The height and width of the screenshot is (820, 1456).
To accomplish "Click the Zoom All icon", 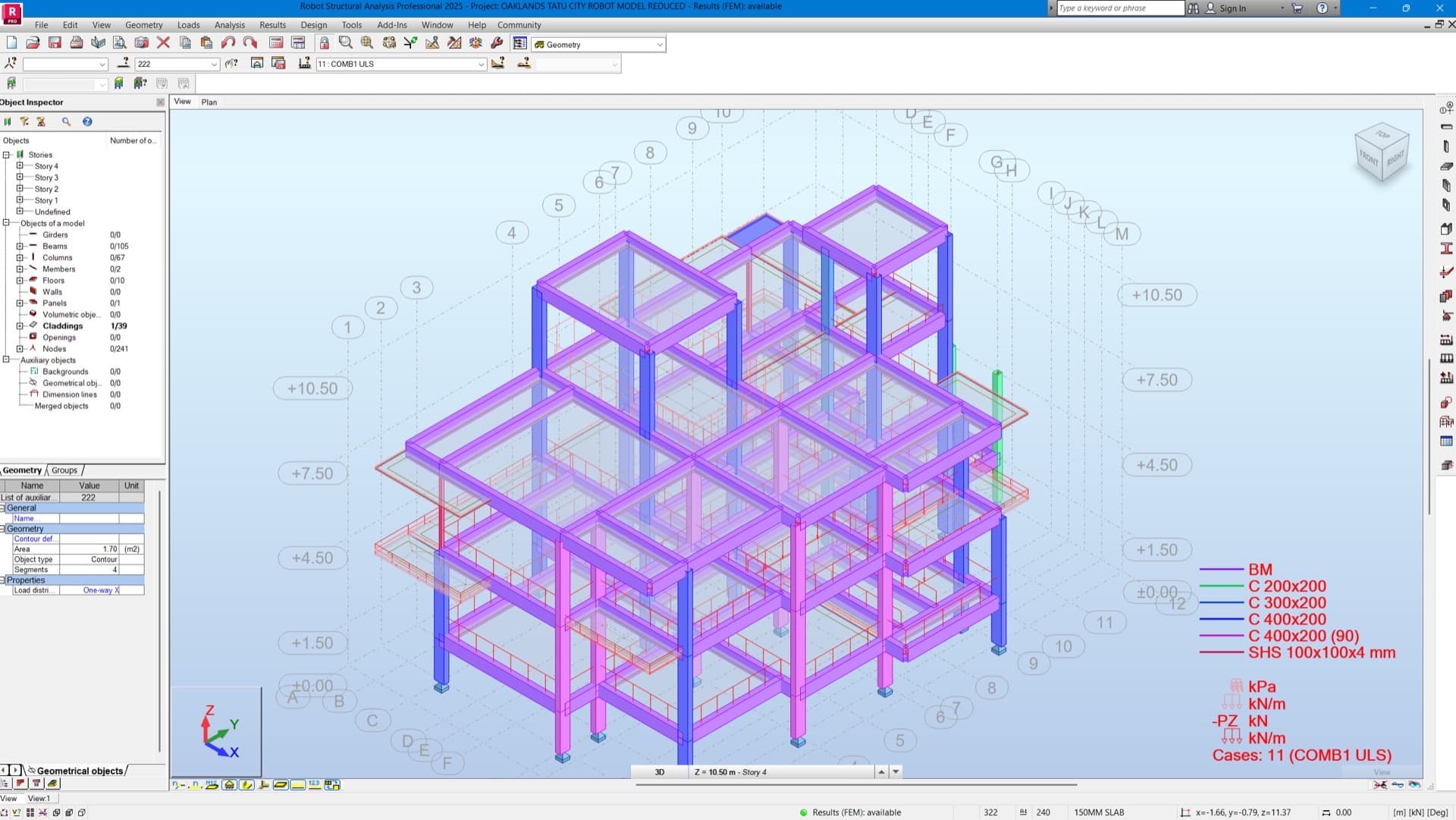I will [x=367, y=43].
